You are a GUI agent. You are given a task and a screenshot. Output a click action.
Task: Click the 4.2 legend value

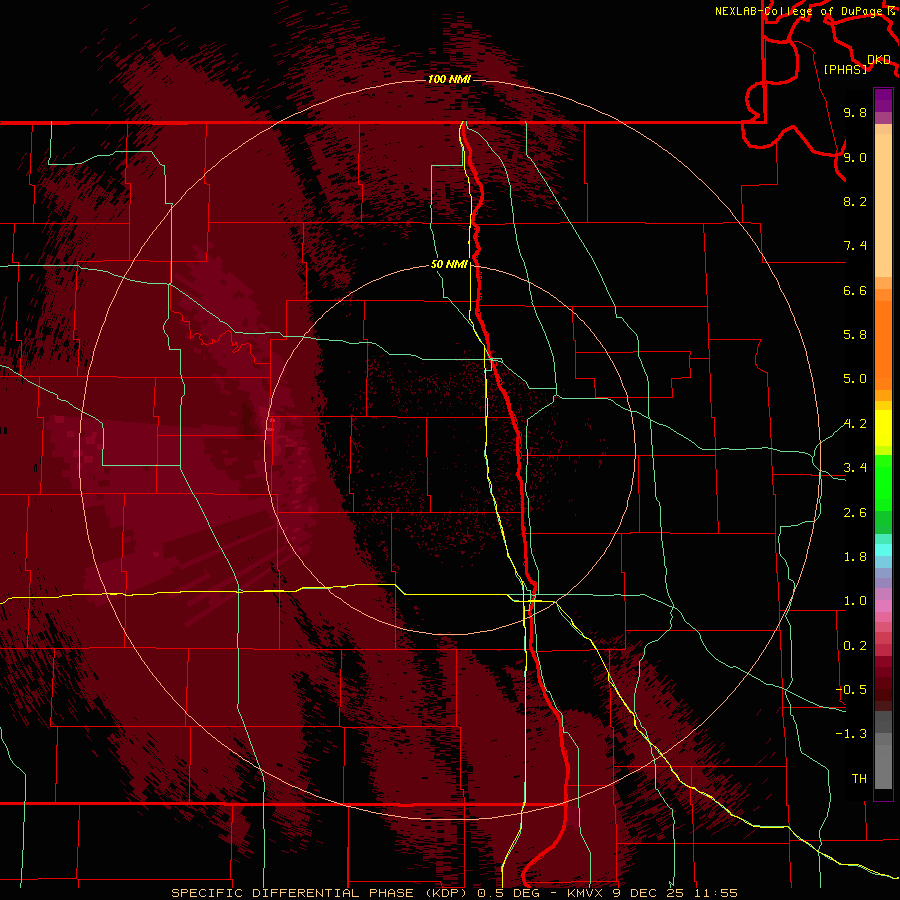(855, 424)
